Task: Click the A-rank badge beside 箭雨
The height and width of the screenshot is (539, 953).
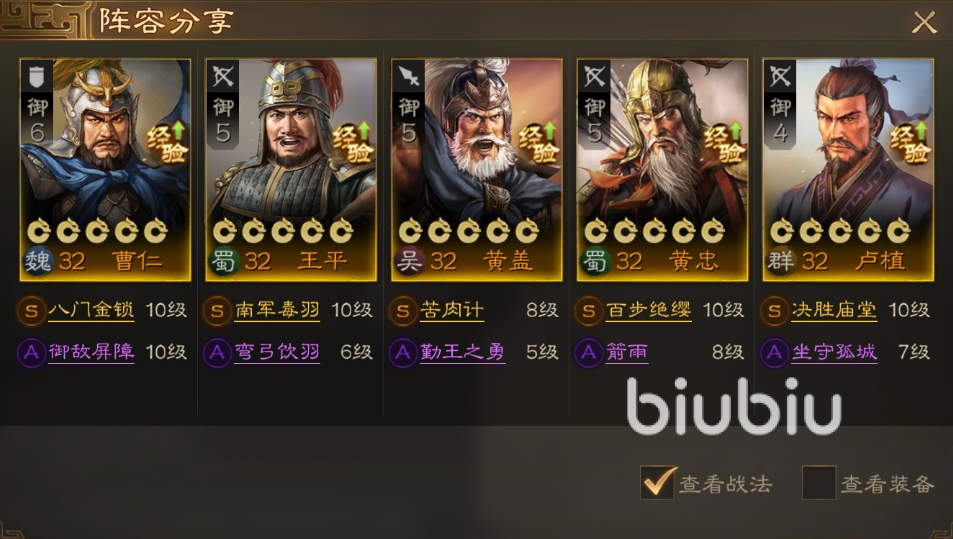Action: (x=588, y=353)
